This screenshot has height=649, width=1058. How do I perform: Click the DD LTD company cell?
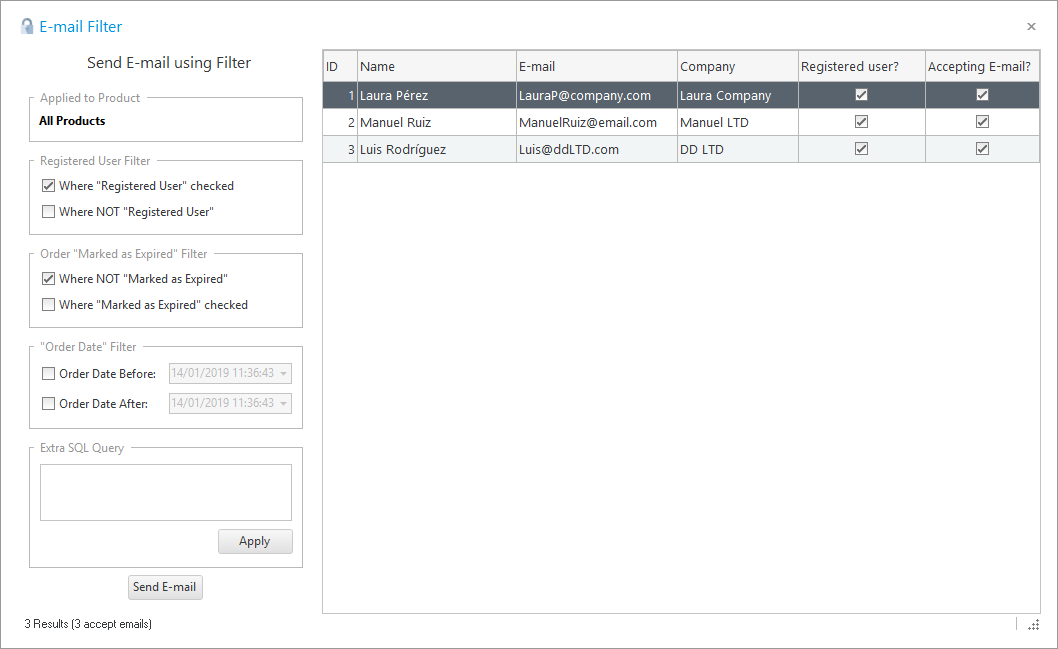click(x=738, y=149)
